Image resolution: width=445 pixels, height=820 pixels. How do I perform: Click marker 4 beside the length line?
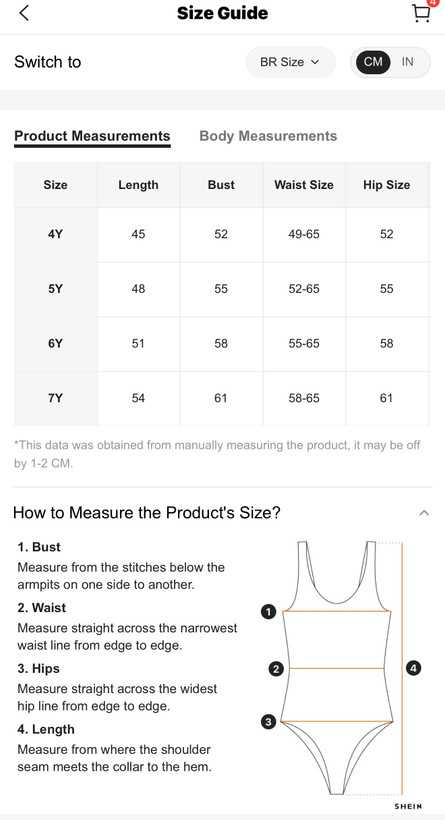(413, 668)
